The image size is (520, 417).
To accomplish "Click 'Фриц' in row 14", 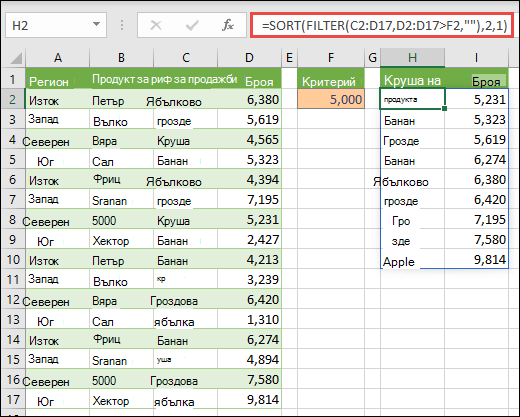I will pyautogui.click(x=107, y=339).
